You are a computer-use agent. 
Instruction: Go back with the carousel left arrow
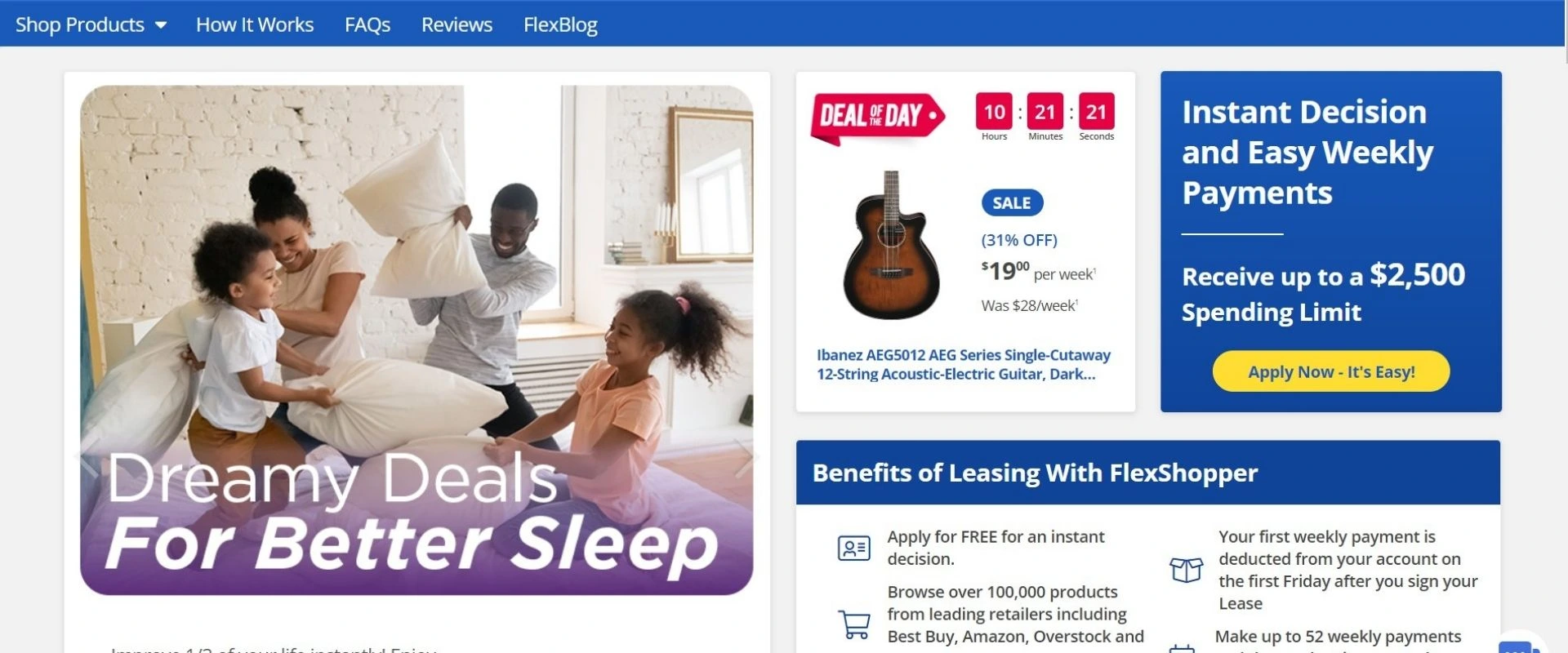pyautogui.click(x=87, y=458)
